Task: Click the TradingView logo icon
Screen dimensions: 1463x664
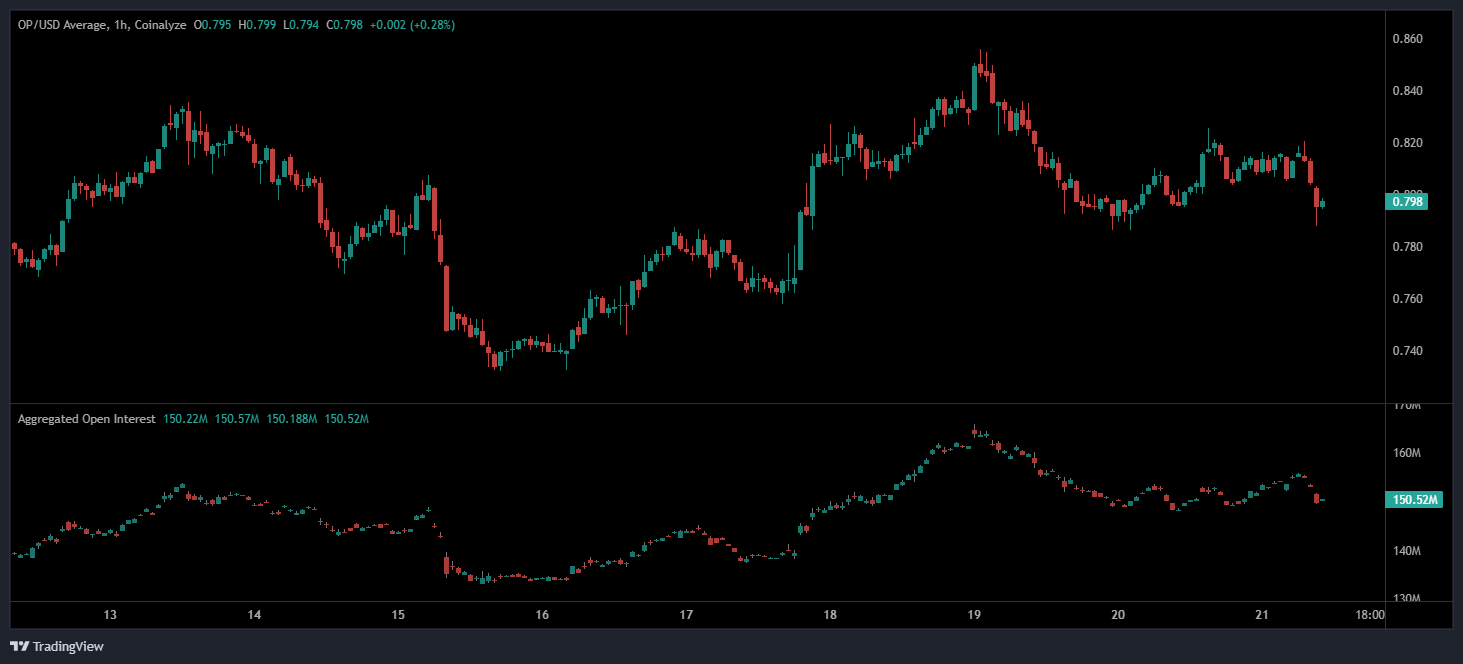Action: [x=19, y=646]
